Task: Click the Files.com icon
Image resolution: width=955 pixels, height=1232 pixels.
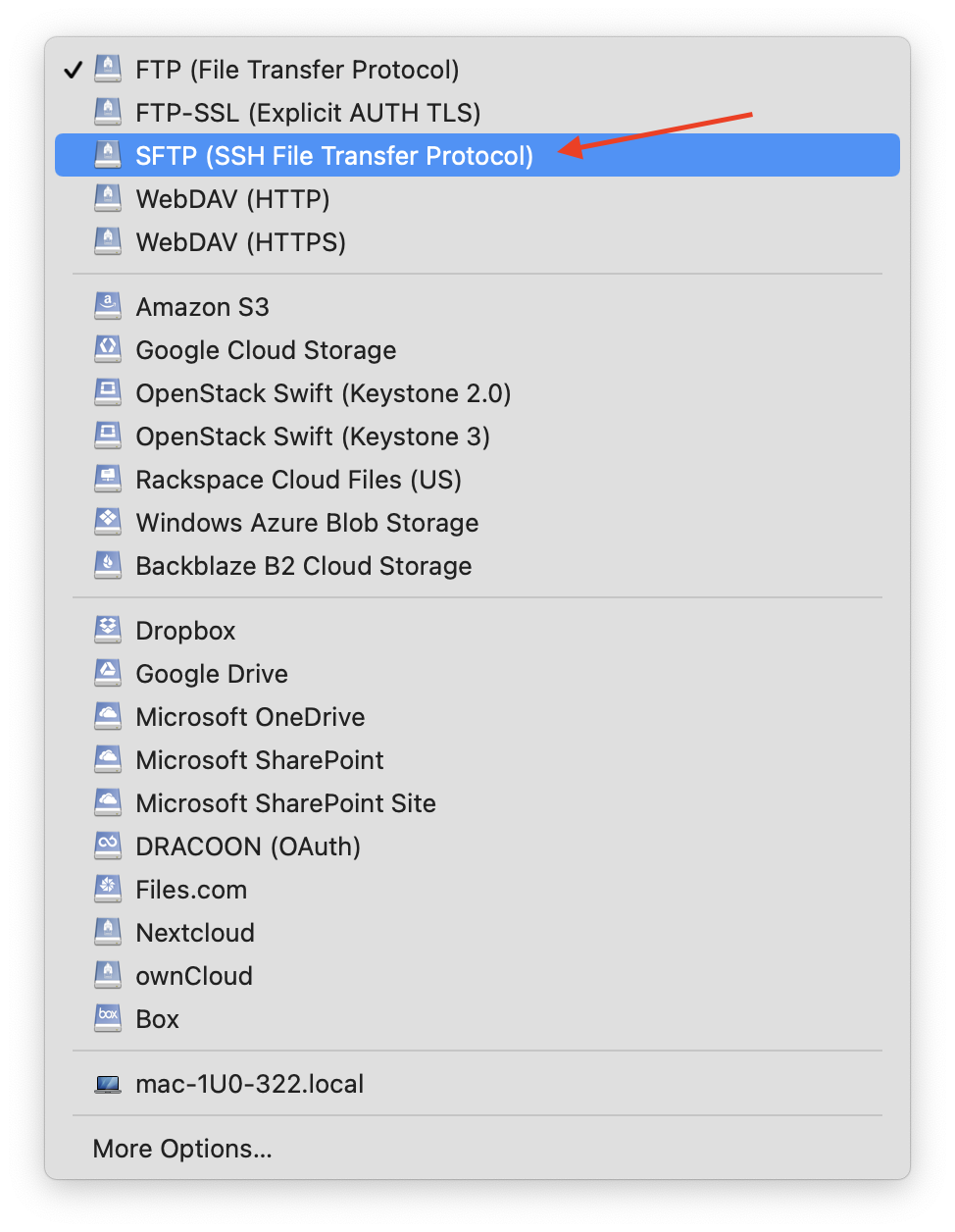Action: click(x=108, y=889)
